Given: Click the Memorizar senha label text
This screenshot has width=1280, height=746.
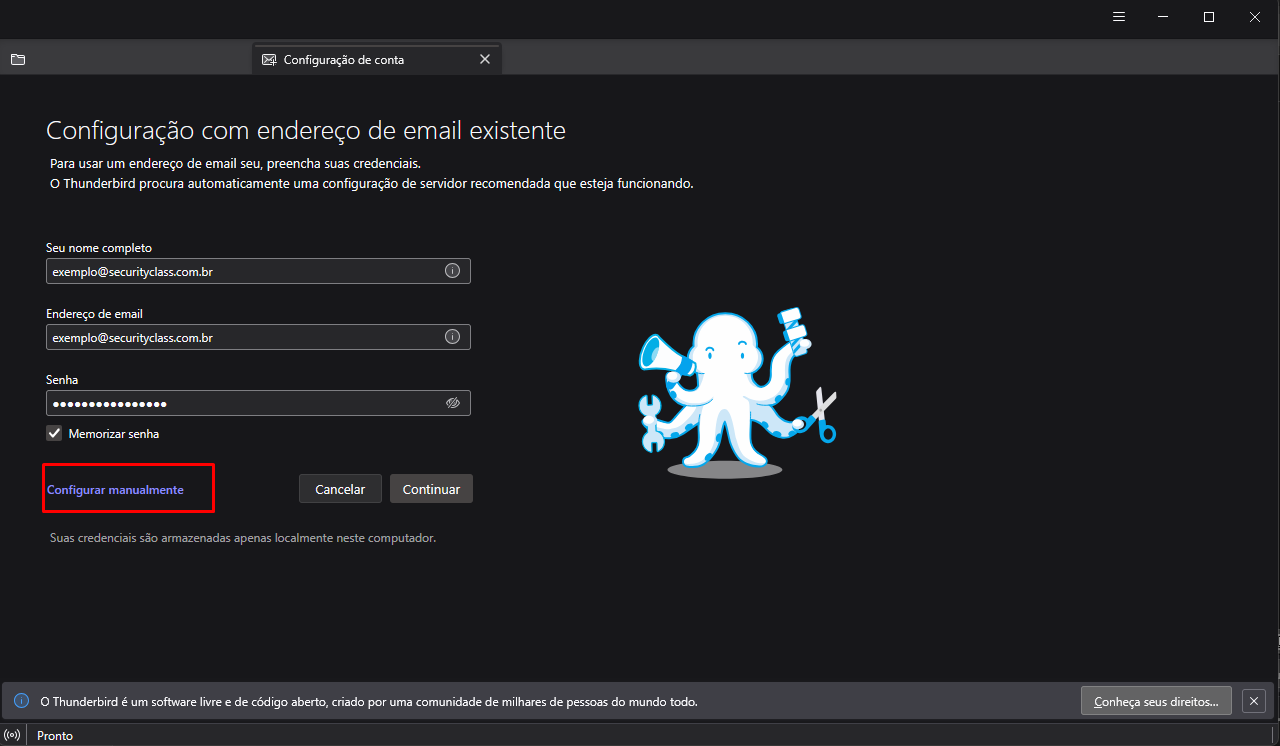Looking at the screenshot, I should coord(114,434).
